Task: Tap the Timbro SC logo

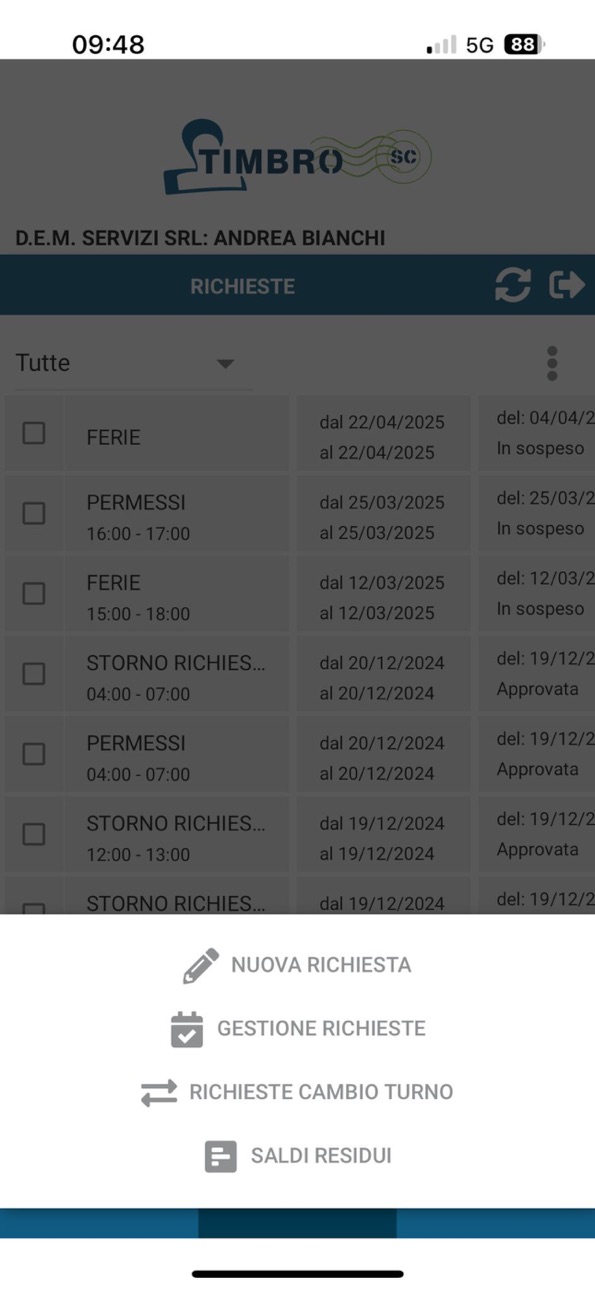Action: click(x=297, y=158)
